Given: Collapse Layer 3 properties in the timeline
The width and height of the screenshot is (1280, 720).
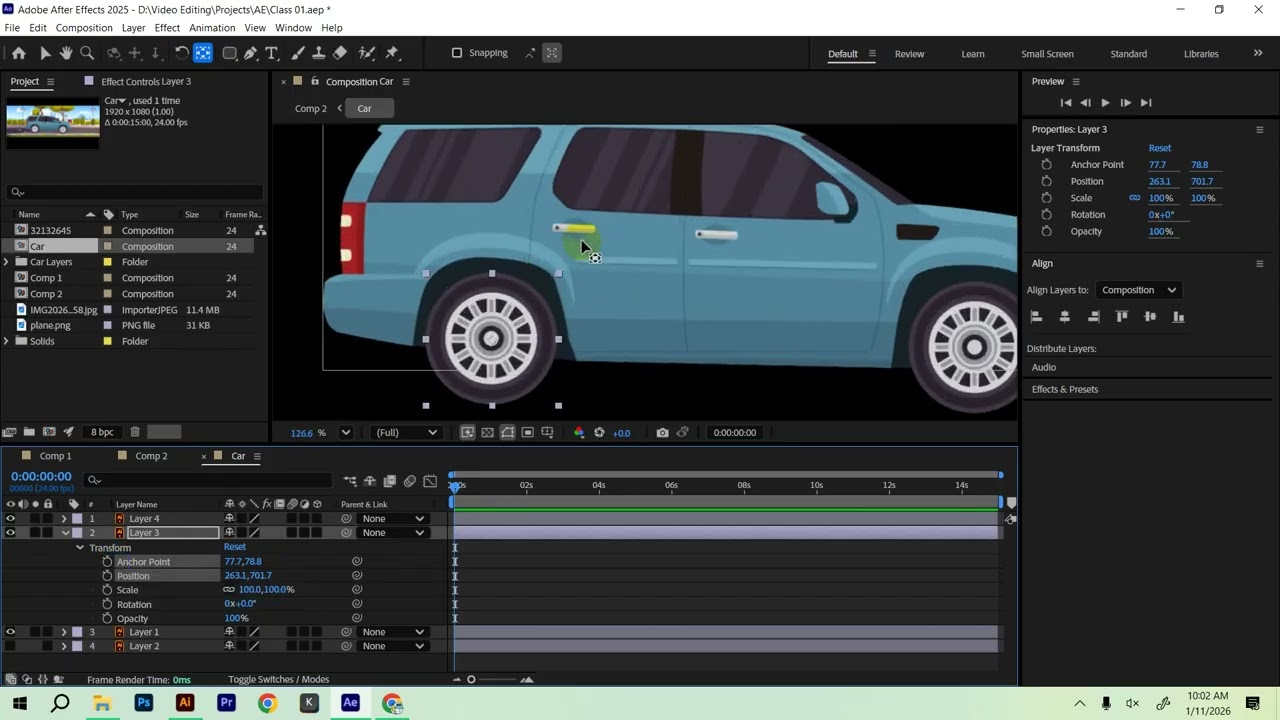Looking at the screenshot, I should (x=64, y=533).
